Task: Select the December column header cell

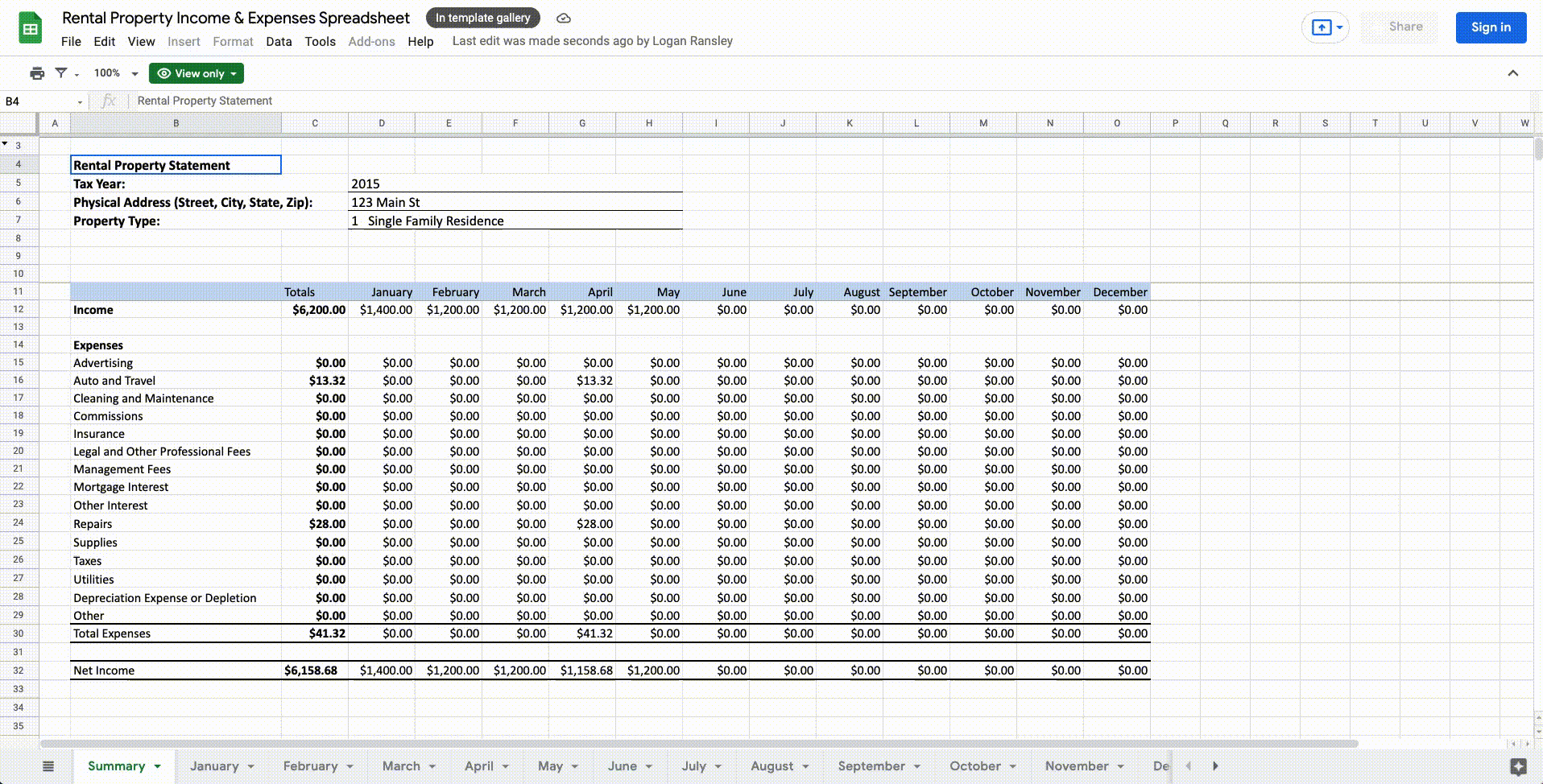Action: point(1117,292)
